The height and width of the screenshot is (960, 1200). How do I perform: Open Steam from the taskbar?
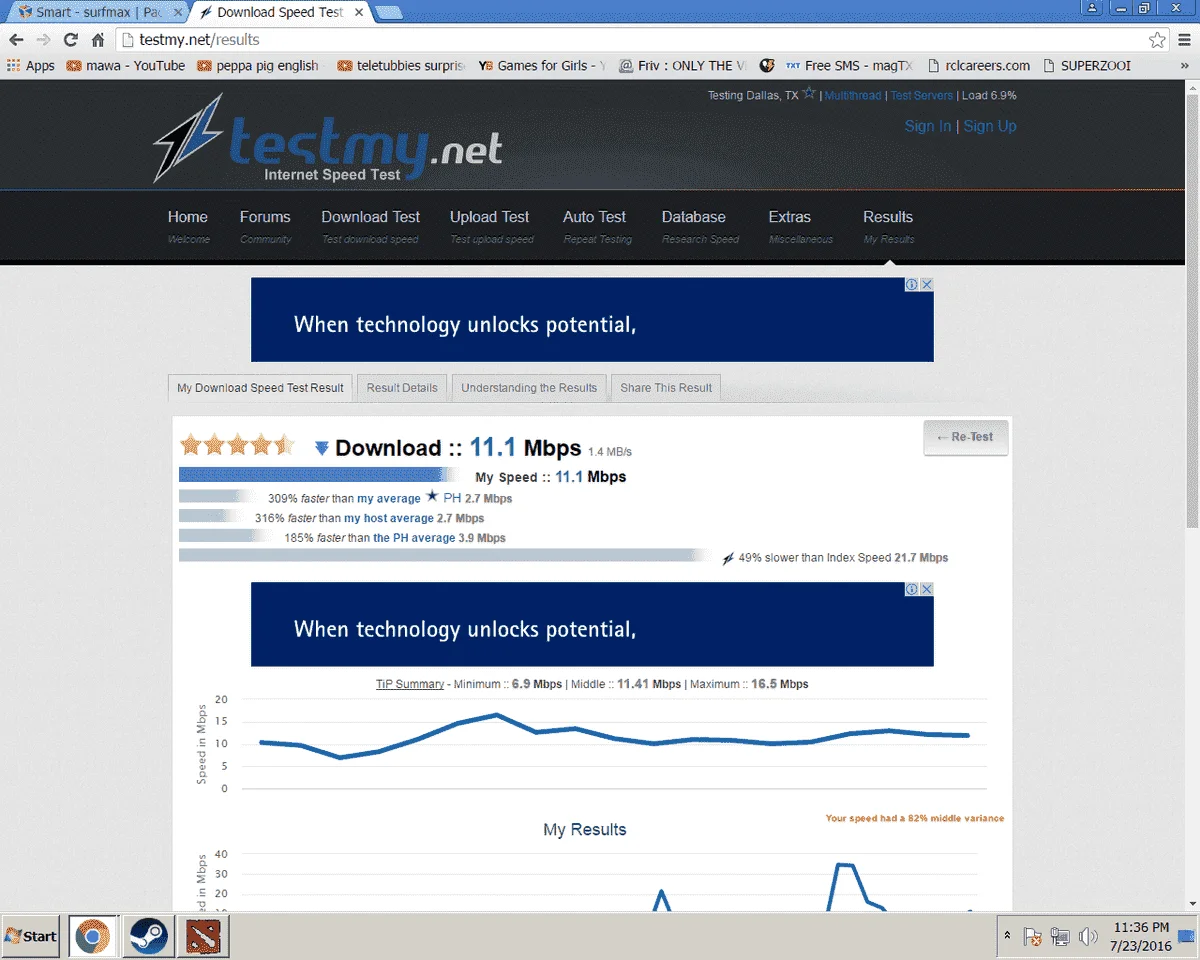click(148, 936)
